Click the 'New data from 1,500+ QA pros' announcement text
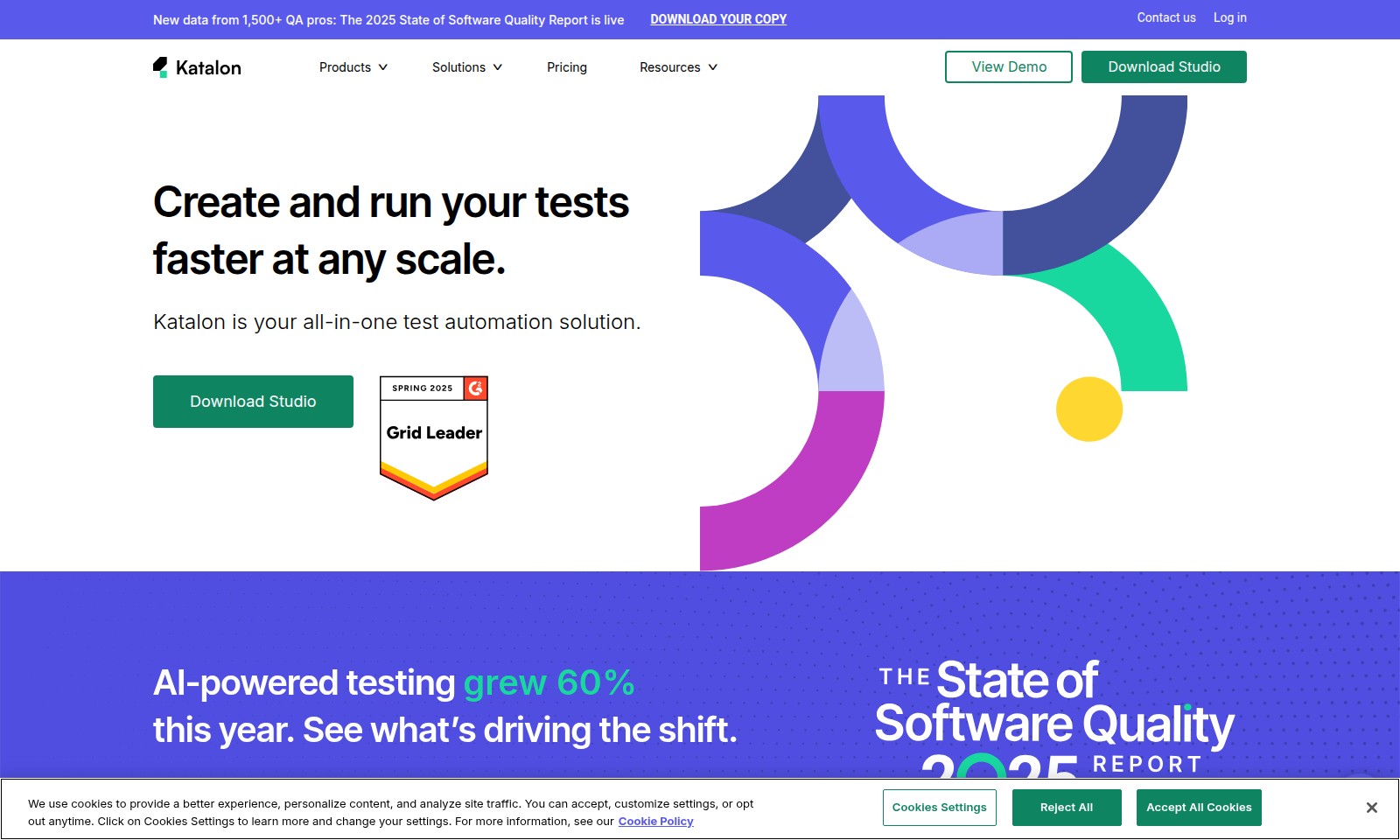Image resolution: width=1400 pixels, height=840 pixels. [x=388, y=20]
